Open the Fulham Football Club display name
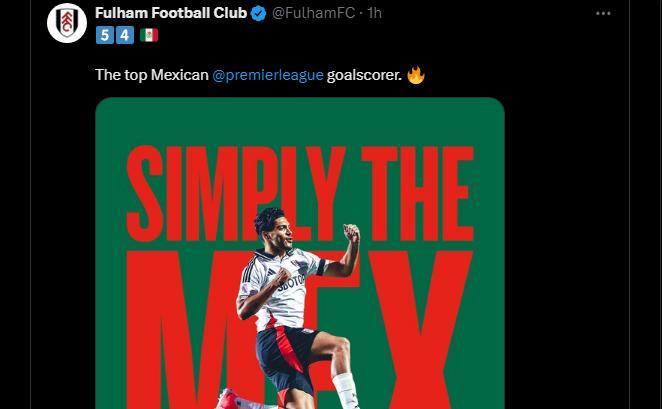The image size is (662, 409). tap(170, 13)
